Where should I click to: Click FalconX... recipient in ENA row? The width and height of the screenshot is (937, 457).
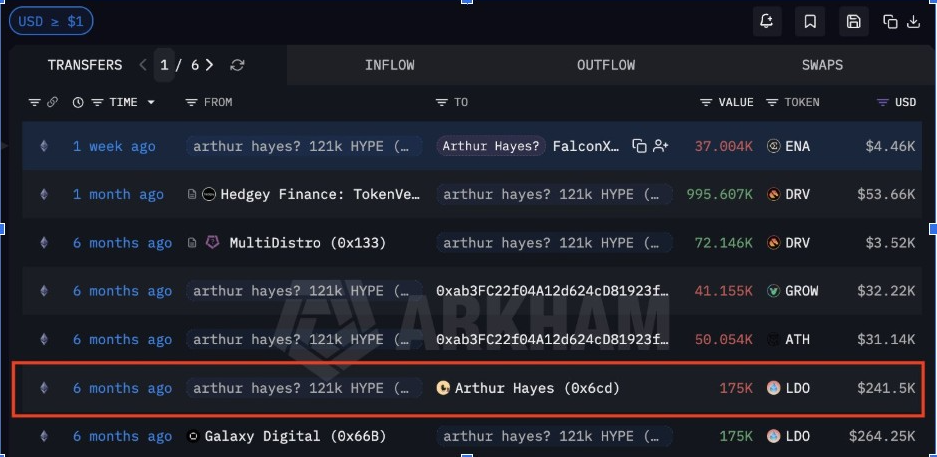[586, 146]
